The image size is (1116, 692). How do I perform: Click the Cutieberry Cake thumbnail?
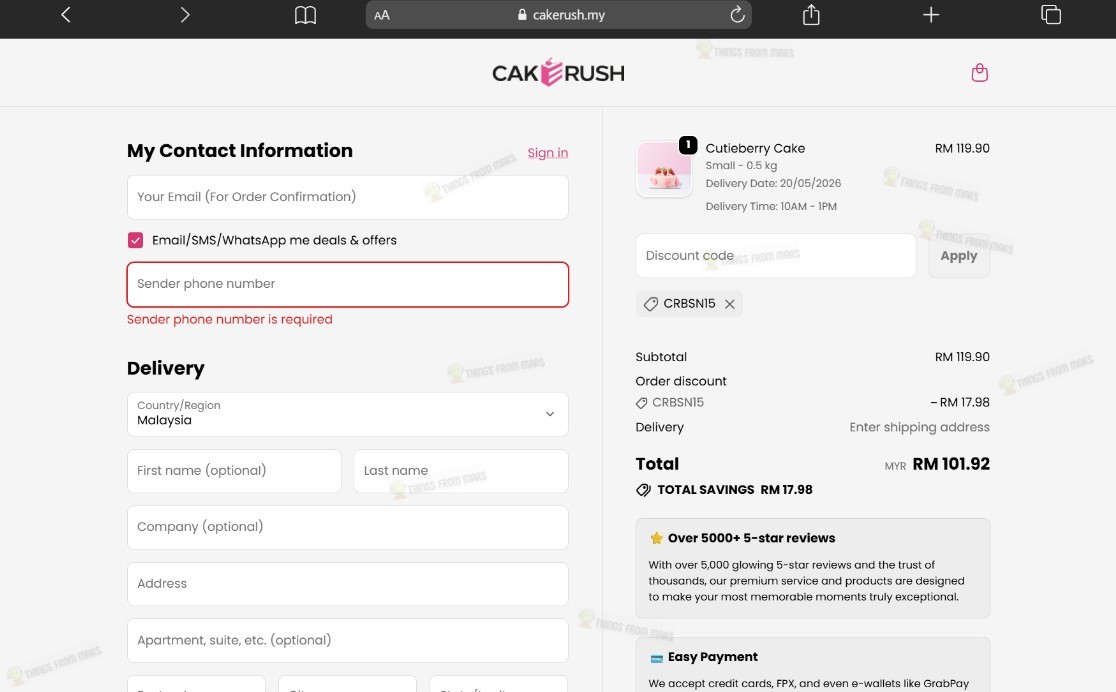pyautogui.click(x=664, y=169)
